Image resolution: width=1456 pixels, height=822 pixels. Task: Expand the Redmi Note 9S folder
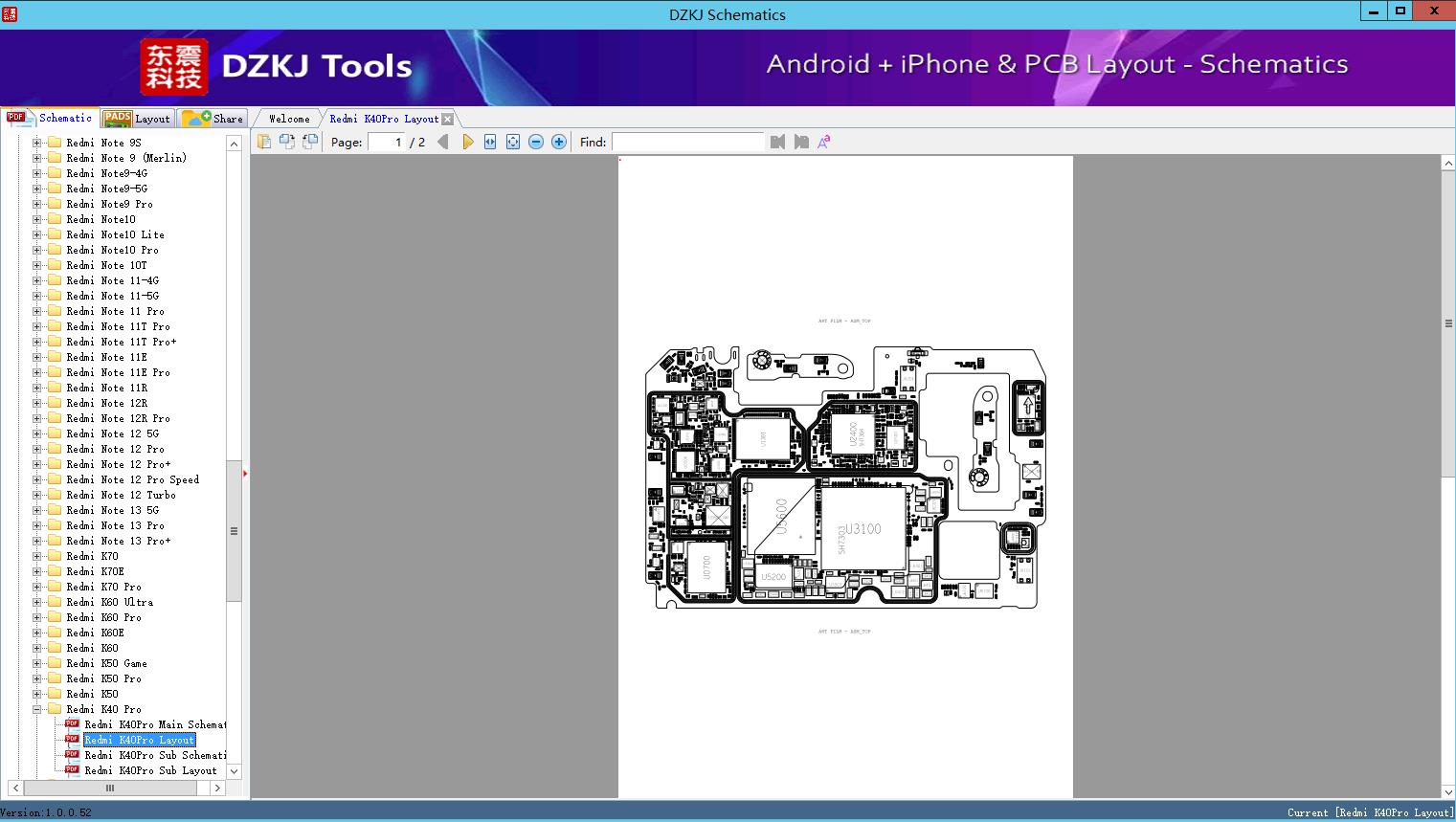click(36, 143)
